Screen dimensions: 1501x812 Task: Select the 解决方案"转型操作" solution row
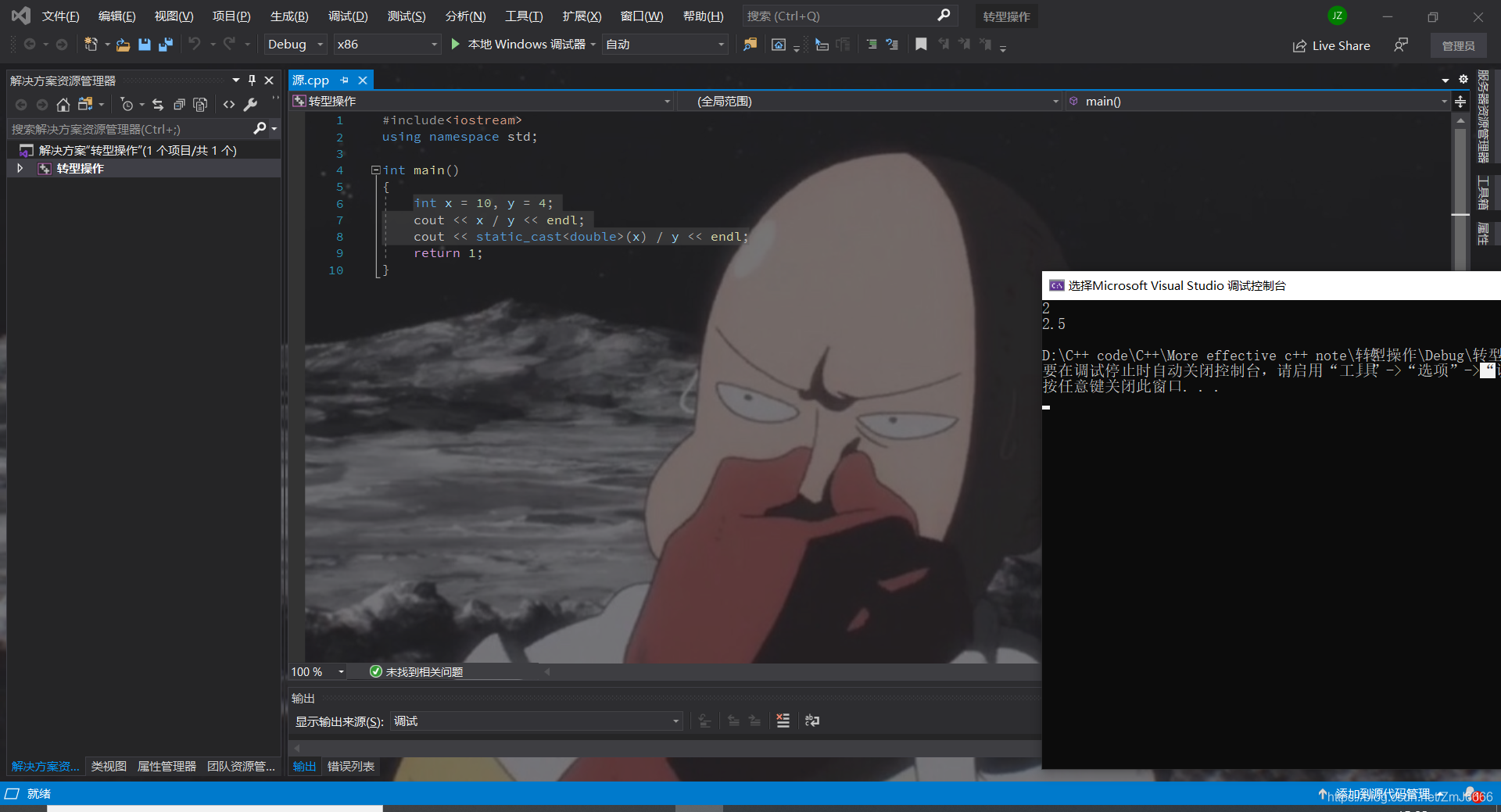pyautogui.click(x=144, y=150)
